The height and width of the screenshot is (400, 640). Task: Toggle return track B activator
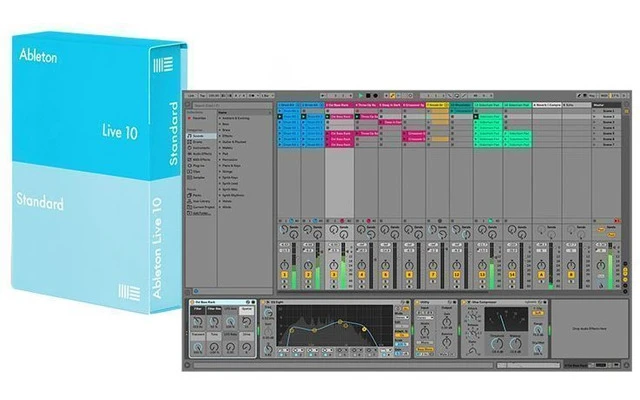coord(571,275)
